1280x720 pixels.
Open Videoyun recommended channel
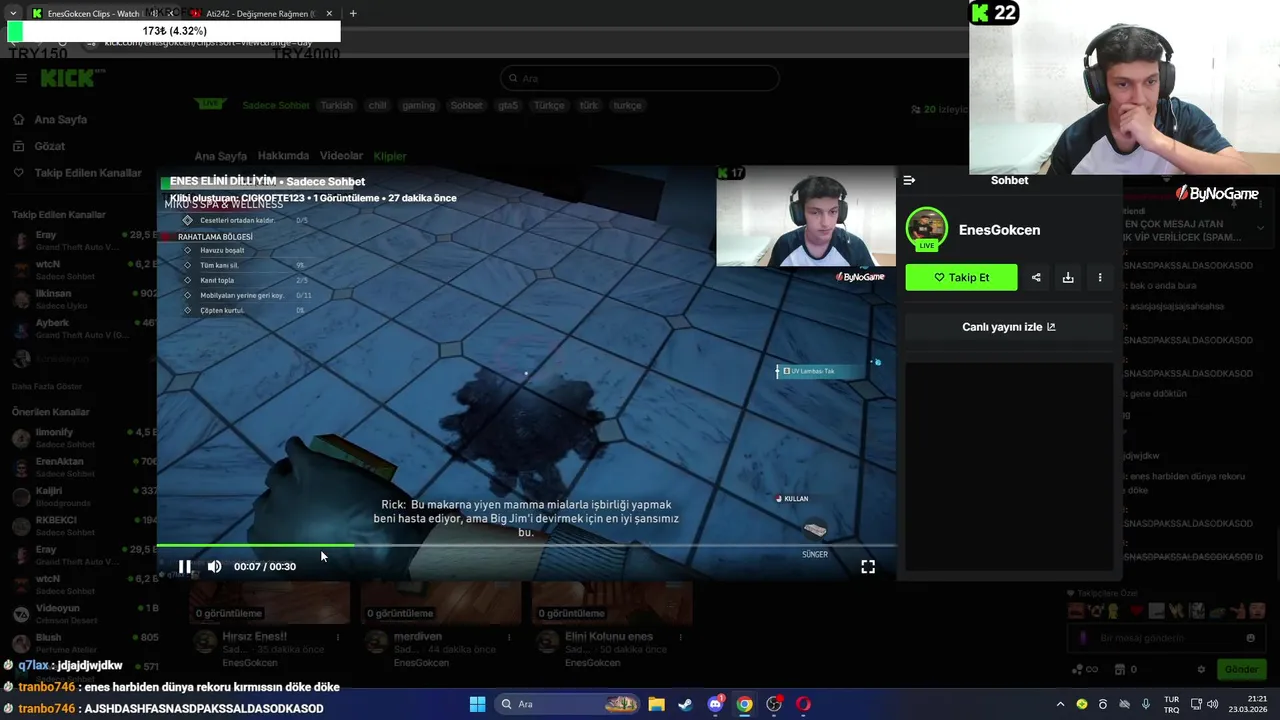pyautogui.click(x=78, y=613)
